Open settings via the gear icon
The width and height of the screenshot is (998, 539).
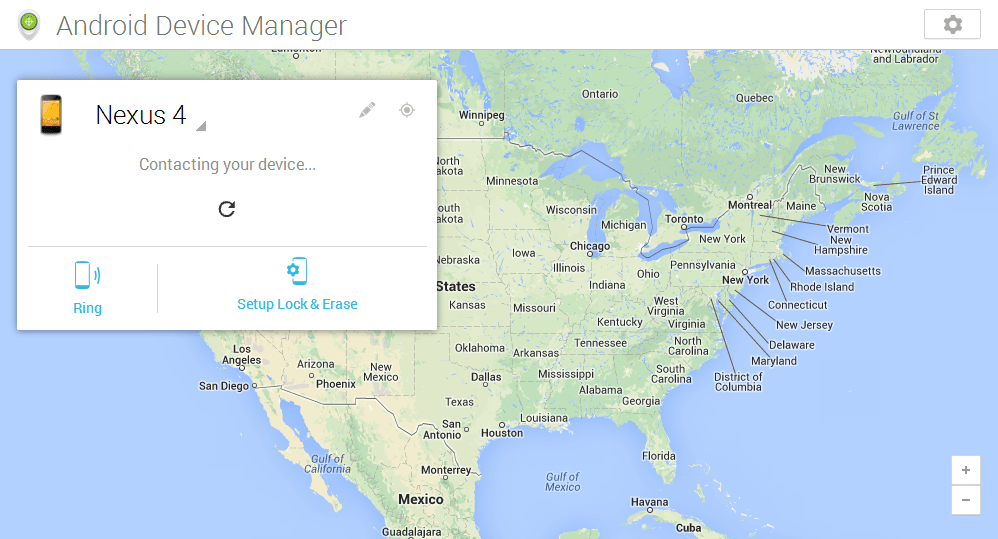click(x=952, y=25)
